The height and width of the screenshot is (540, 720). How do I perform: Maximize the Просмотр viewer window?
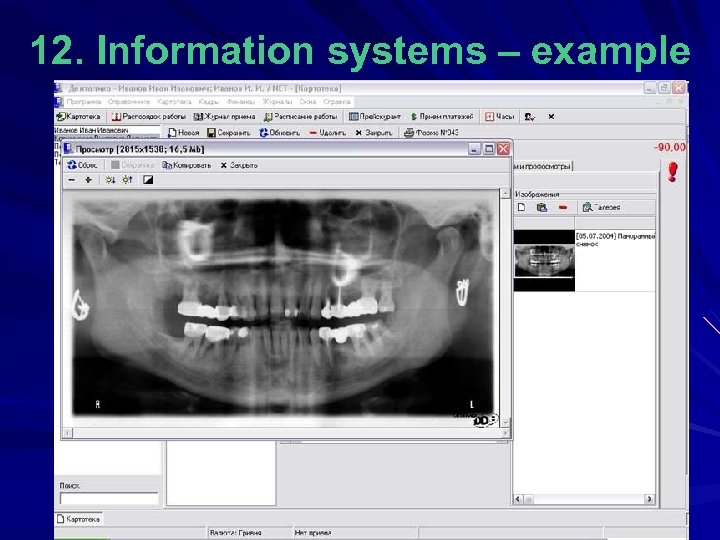(489, 149)
